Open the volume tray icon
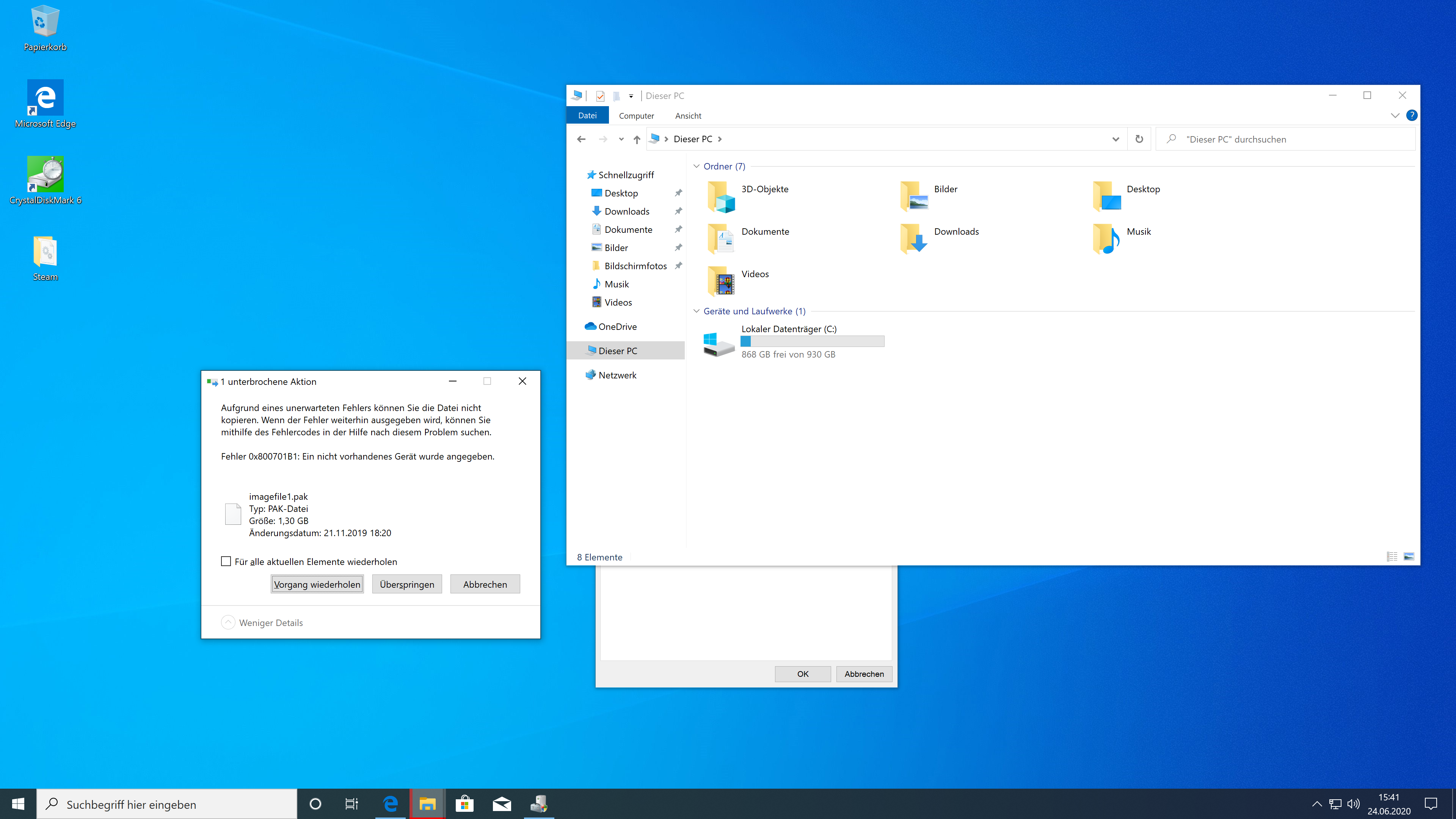The image size is (1456, 819). point(1353,804)
